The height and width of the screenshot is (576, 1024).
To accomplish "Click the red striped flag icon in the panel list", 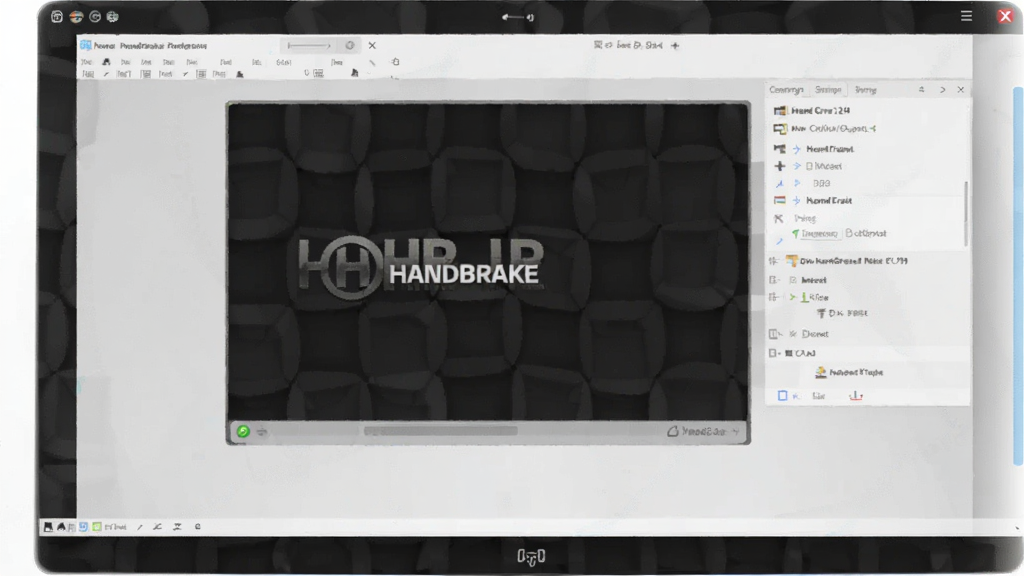I will pos(780,200).
